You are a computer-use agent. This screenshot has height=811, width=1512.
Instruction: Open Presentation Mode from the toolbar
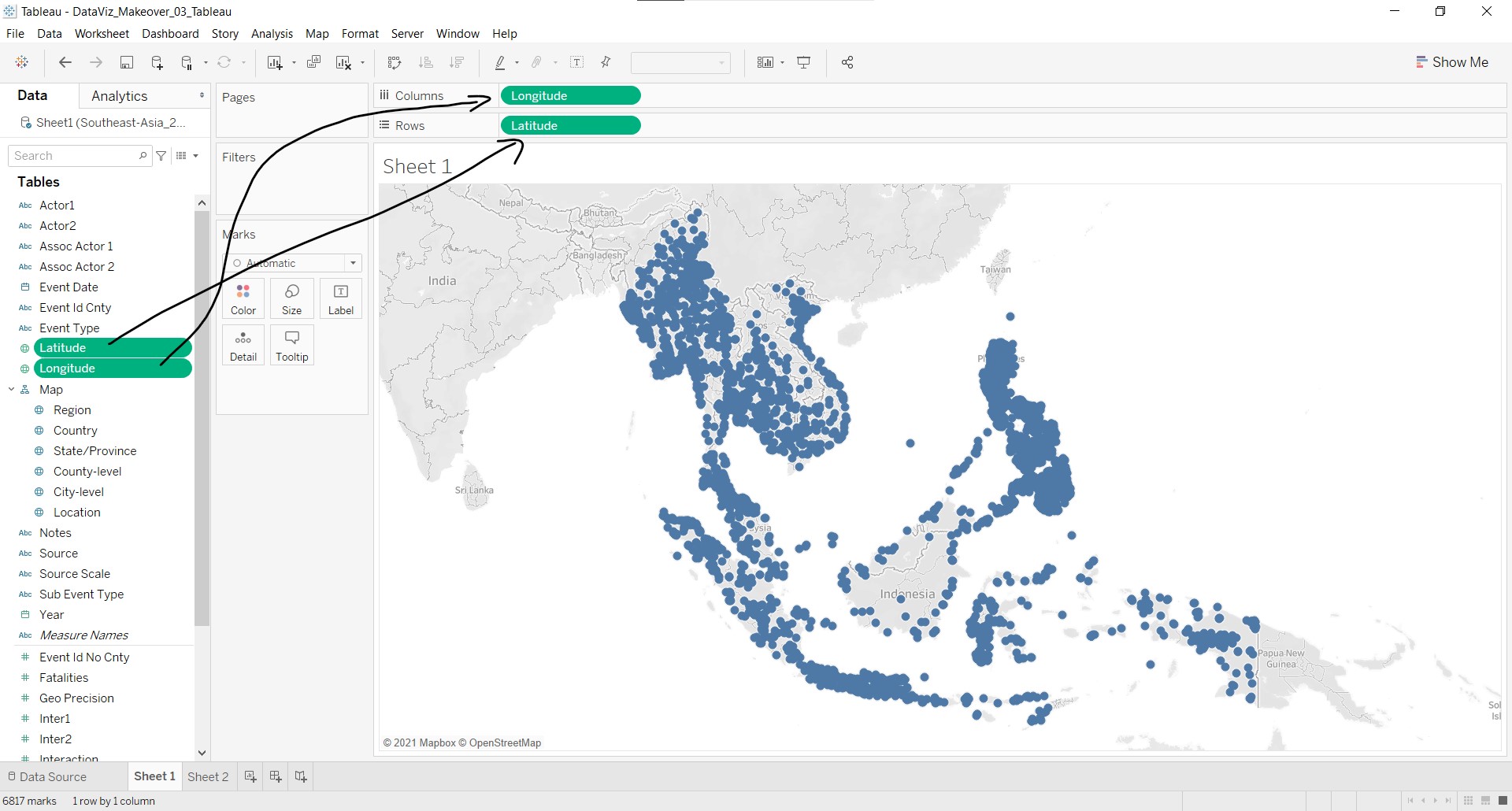804,63
